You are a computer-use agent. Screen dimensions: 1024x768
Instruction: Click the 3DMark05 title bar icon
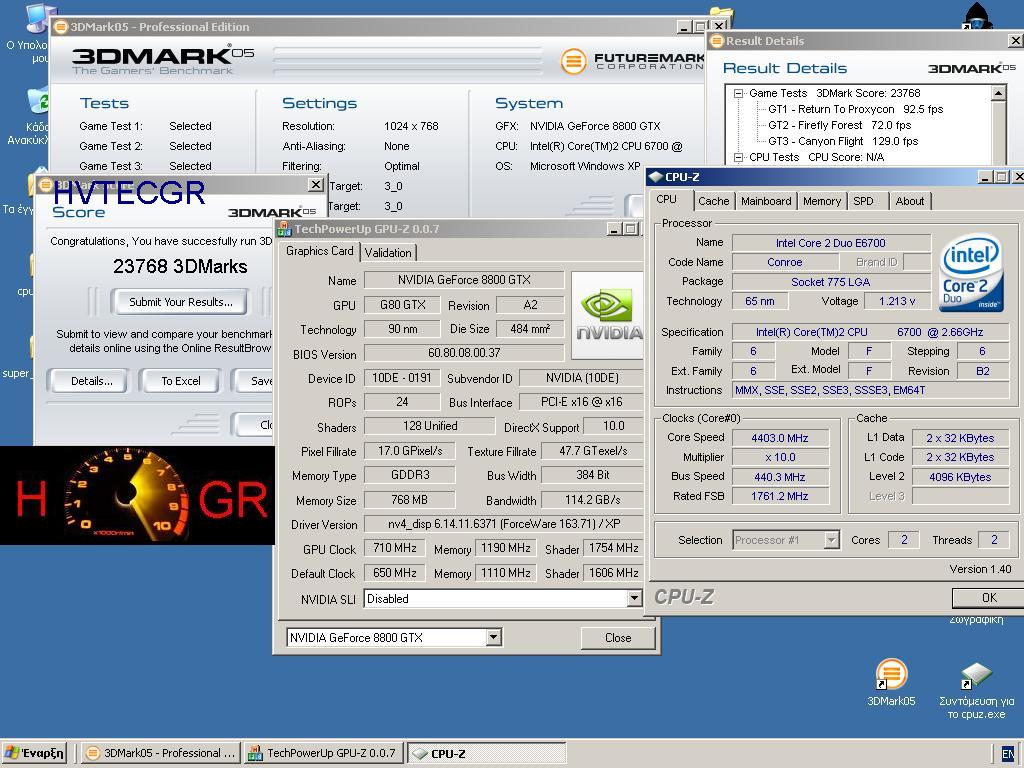click(60, 27)
